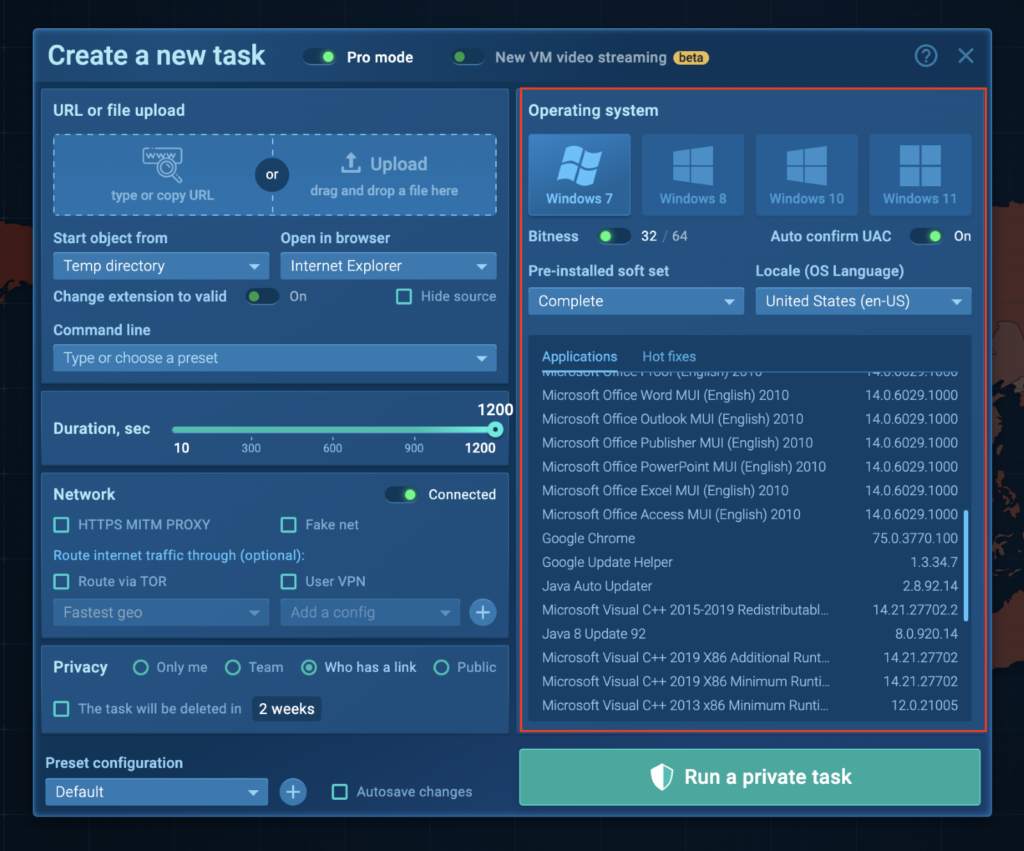The image size is (1024, 851).
Task: Turn off Auto confirm UAC toggle
Action: pos(926,236)
